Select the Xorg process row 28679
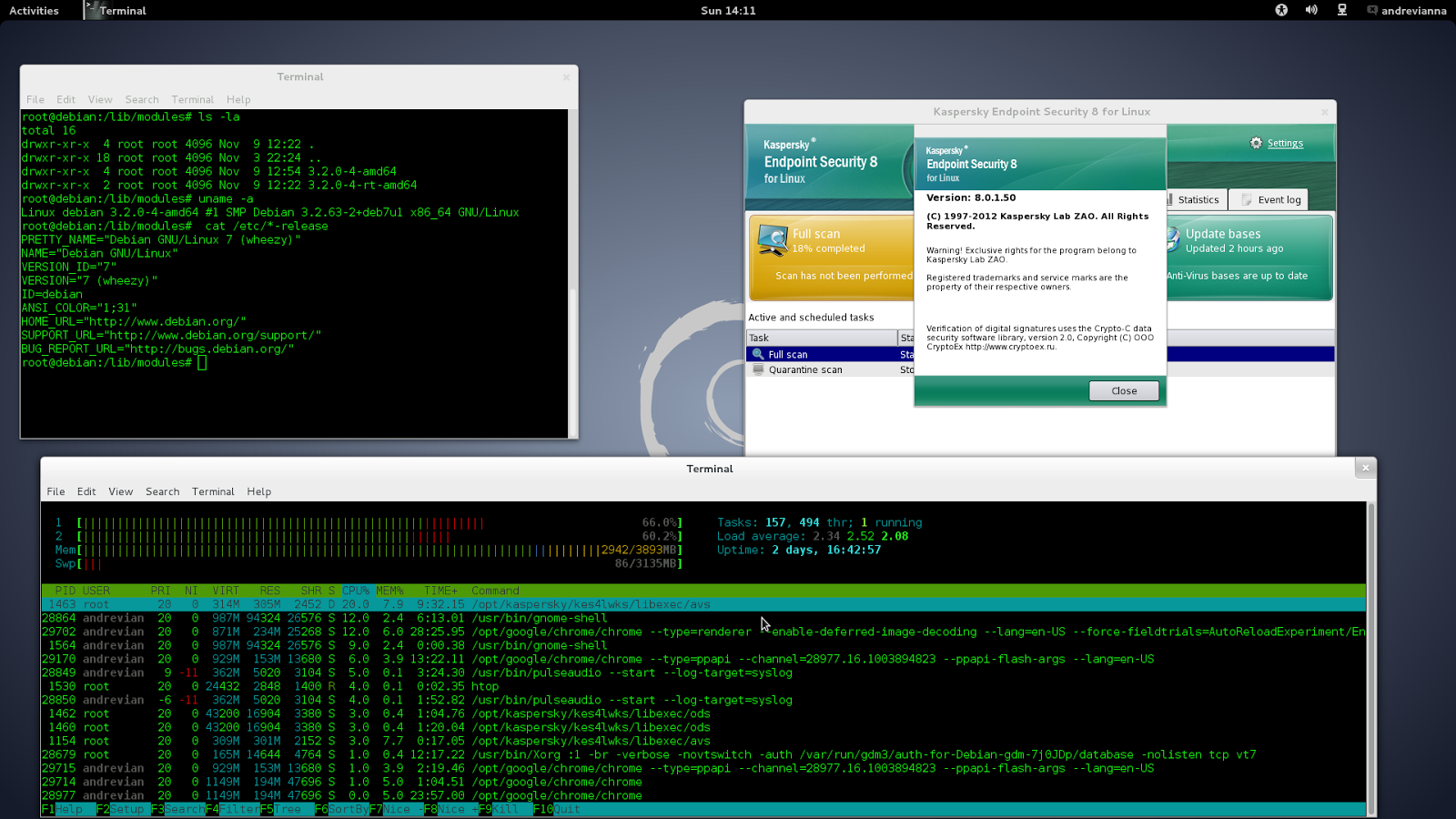The width and height of the screenshot is (1456, 819). click(x=703, y=754)
